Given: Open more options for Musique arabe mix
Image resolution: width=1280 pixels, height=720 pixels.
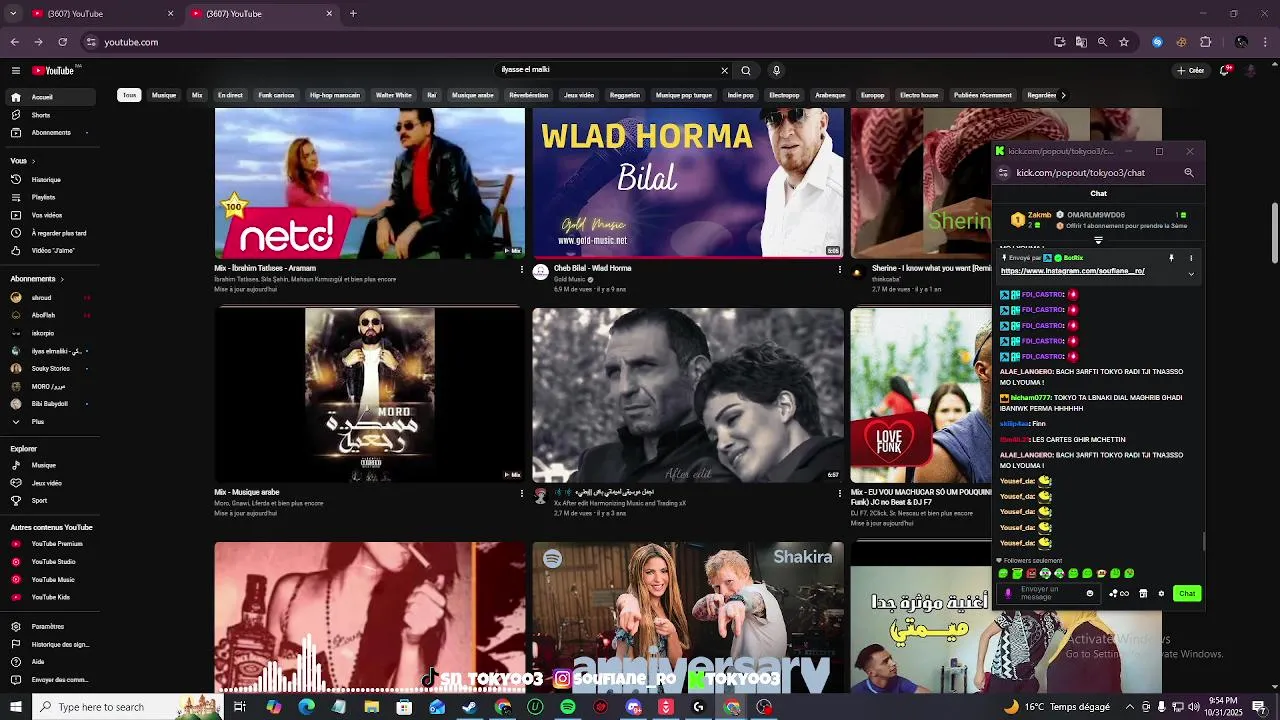Looking at the screenshot, I should (x=521, y=493).
